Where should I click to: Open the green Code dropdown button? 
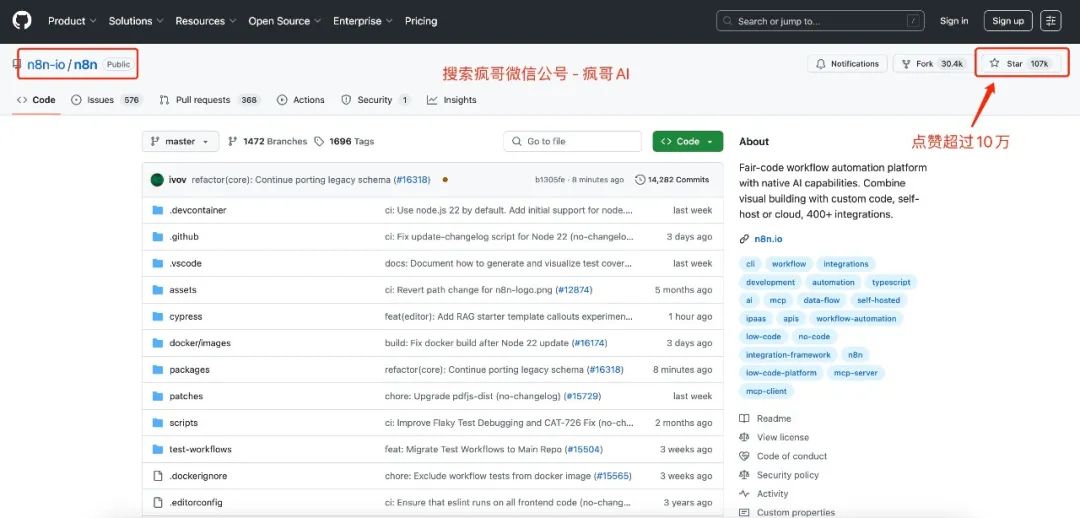click(687, 141)
